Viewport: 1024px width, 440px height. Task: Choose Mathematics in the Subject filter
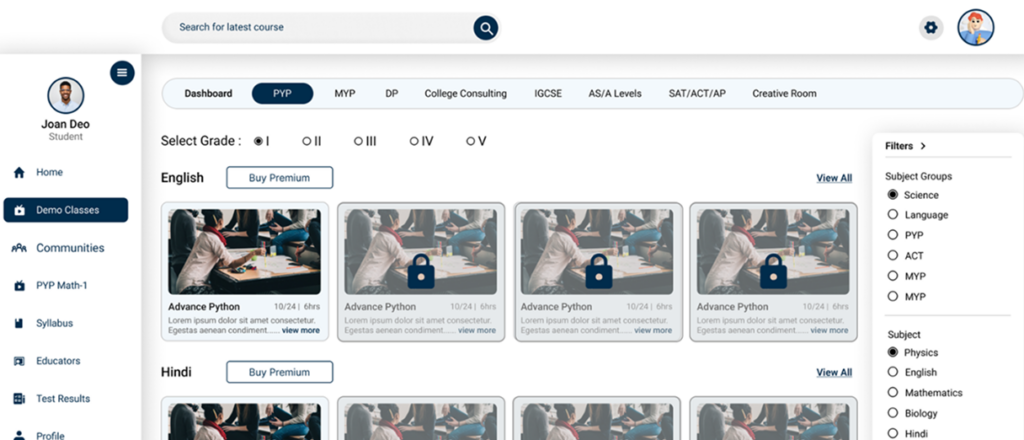893,393
